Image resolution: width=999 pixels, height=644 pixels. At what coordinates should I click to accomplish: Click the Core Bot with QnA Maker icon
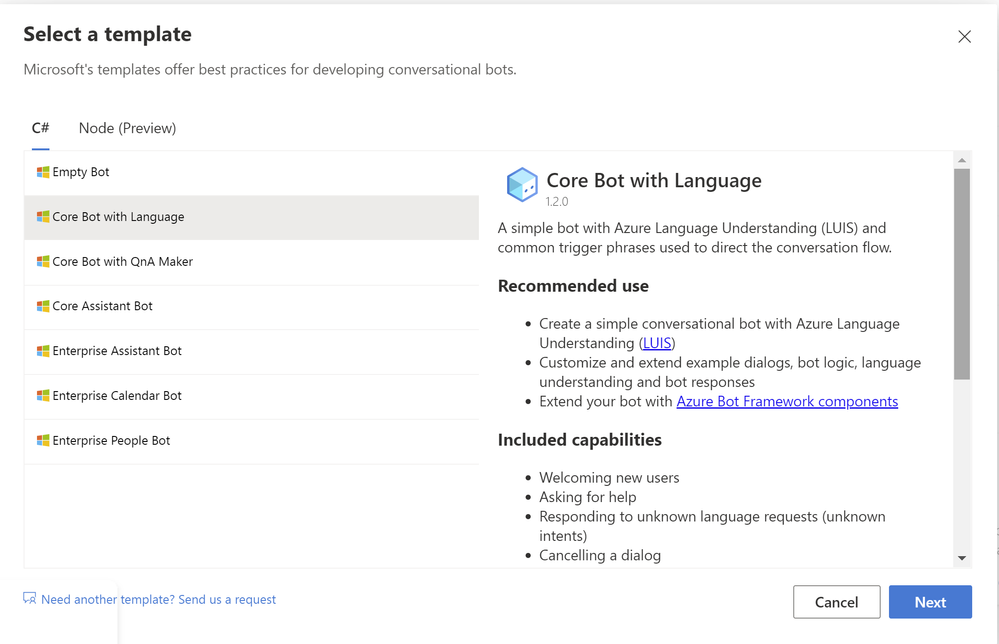(43, 262)
